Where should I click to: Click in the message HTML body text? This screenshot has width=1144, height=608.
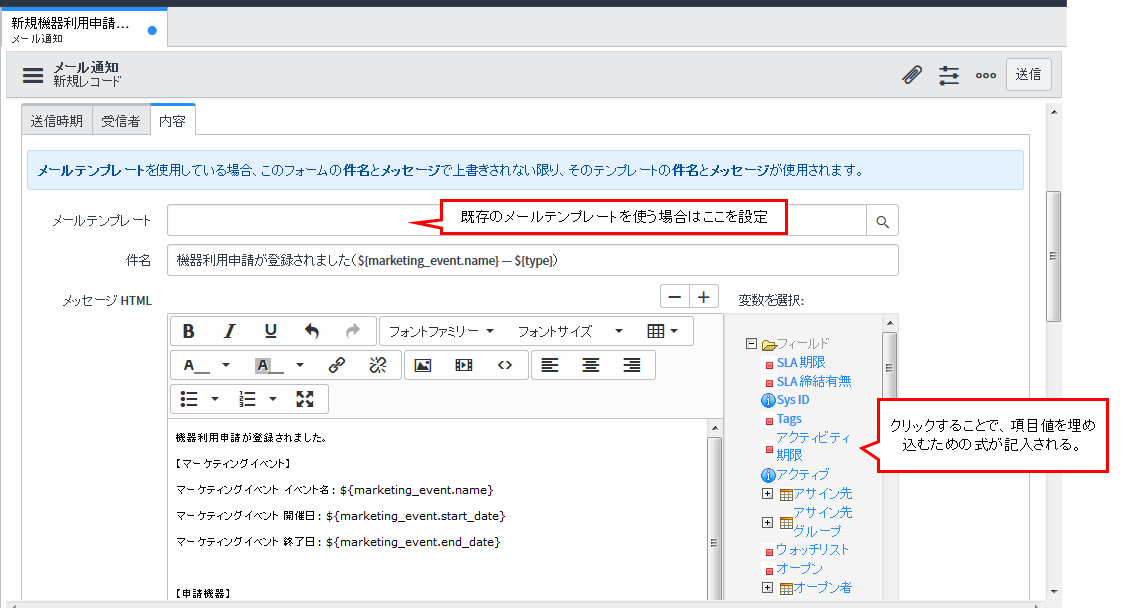click(438, 511)
